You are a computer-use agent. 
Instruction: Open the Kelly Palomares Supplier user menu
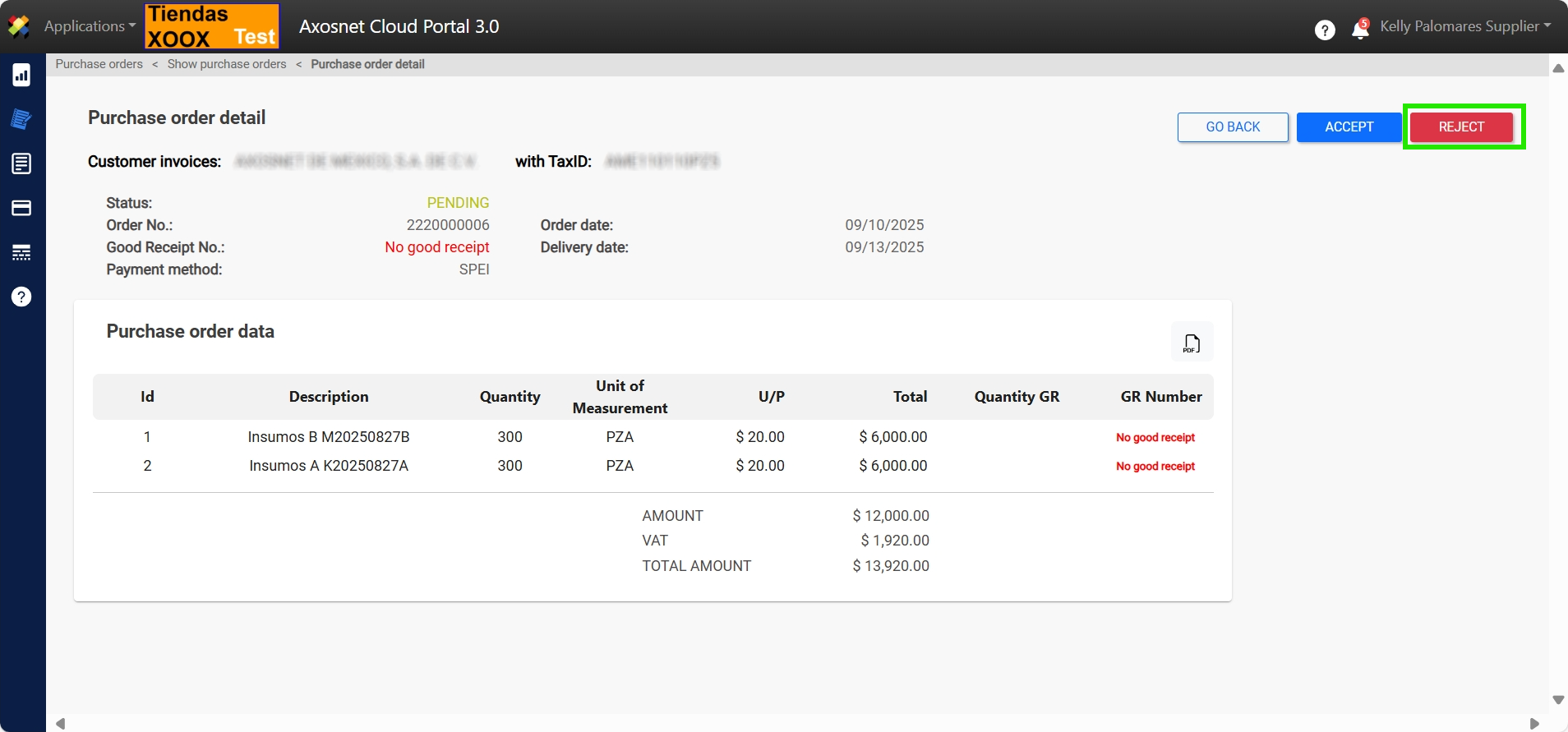(1464, 26)
